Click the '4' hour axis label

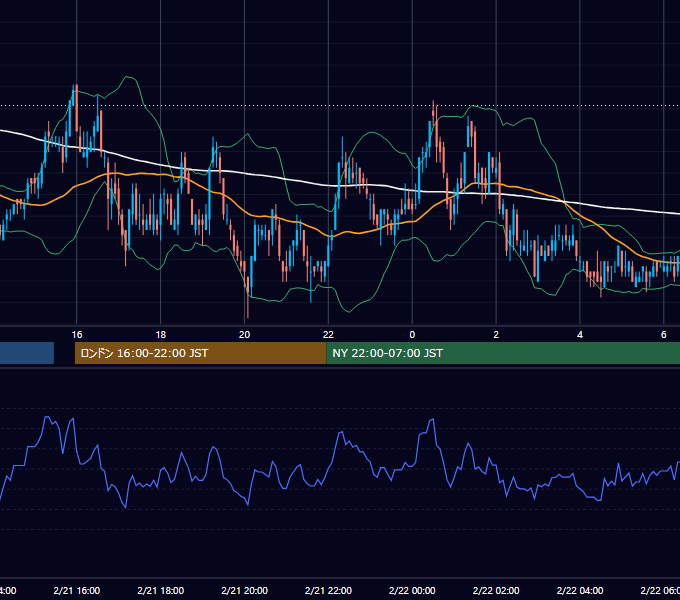click(580, 335)
